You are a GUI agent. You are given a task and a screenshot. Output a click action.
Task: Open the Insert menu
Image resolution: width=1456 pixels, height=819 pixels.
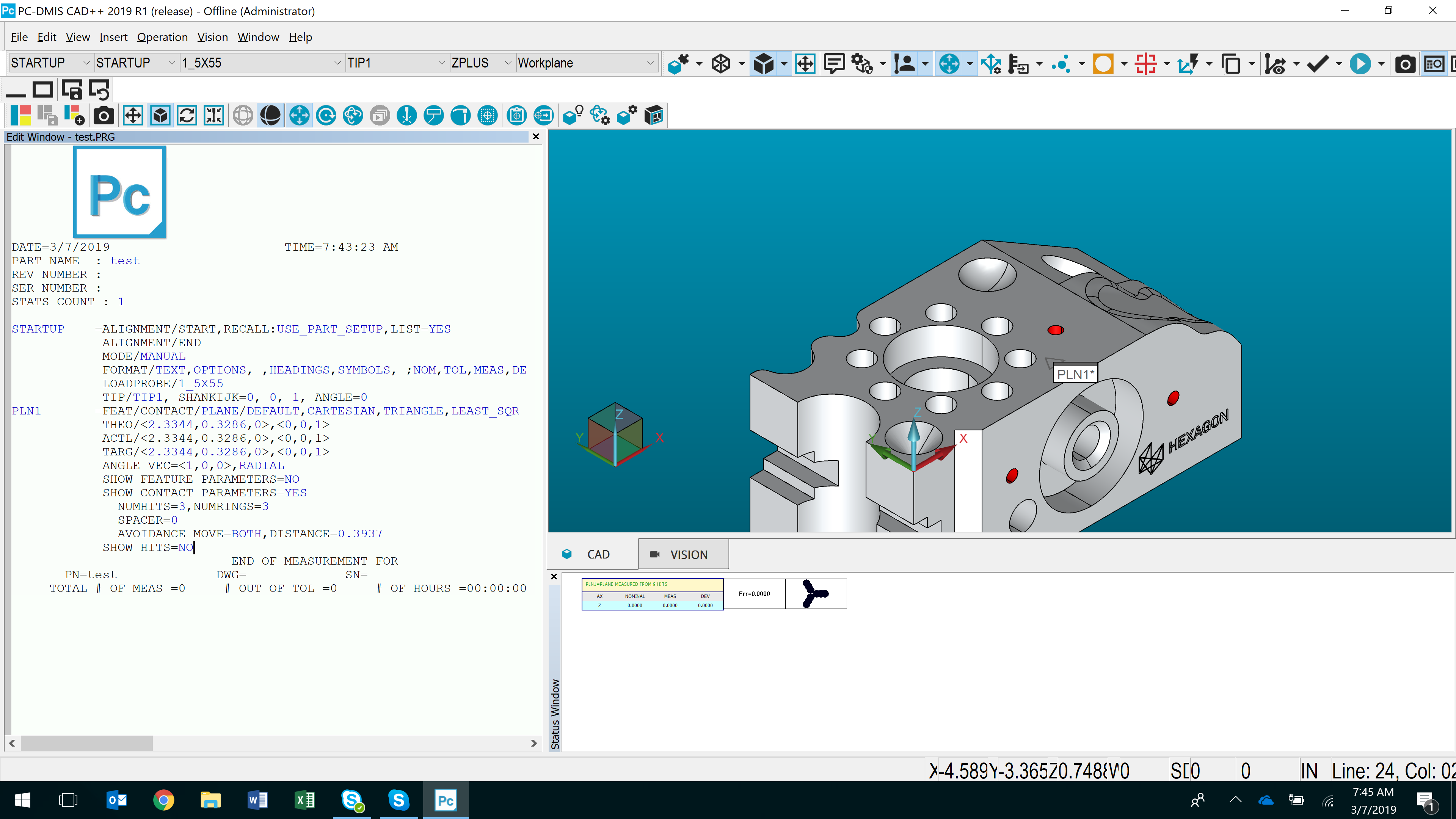tap(113, 37)
